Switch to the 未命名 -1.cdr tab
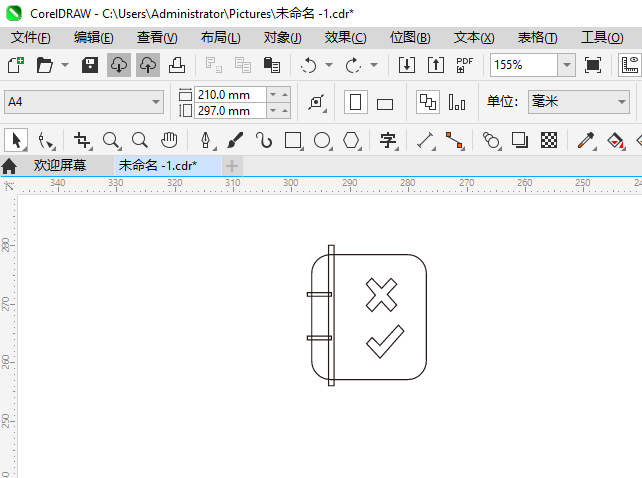642x478 pixels. (x=168, y=165)
